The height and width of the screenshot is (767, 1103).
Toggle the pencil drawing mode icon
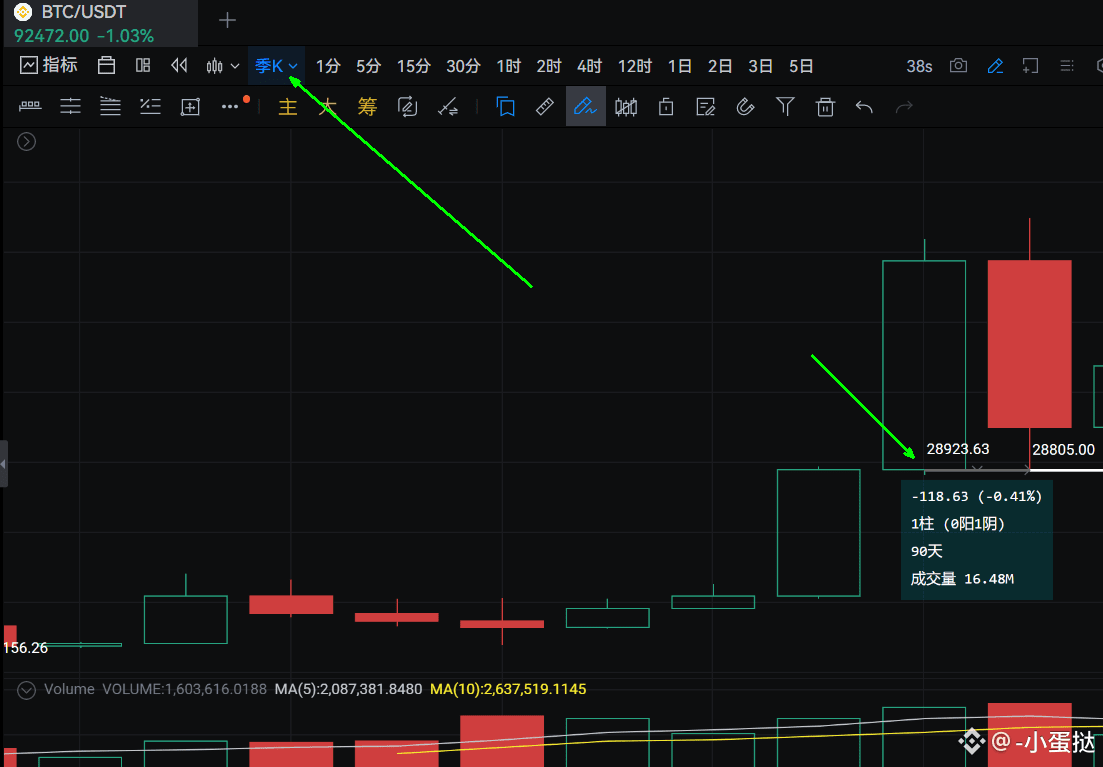tap(995, 65)
